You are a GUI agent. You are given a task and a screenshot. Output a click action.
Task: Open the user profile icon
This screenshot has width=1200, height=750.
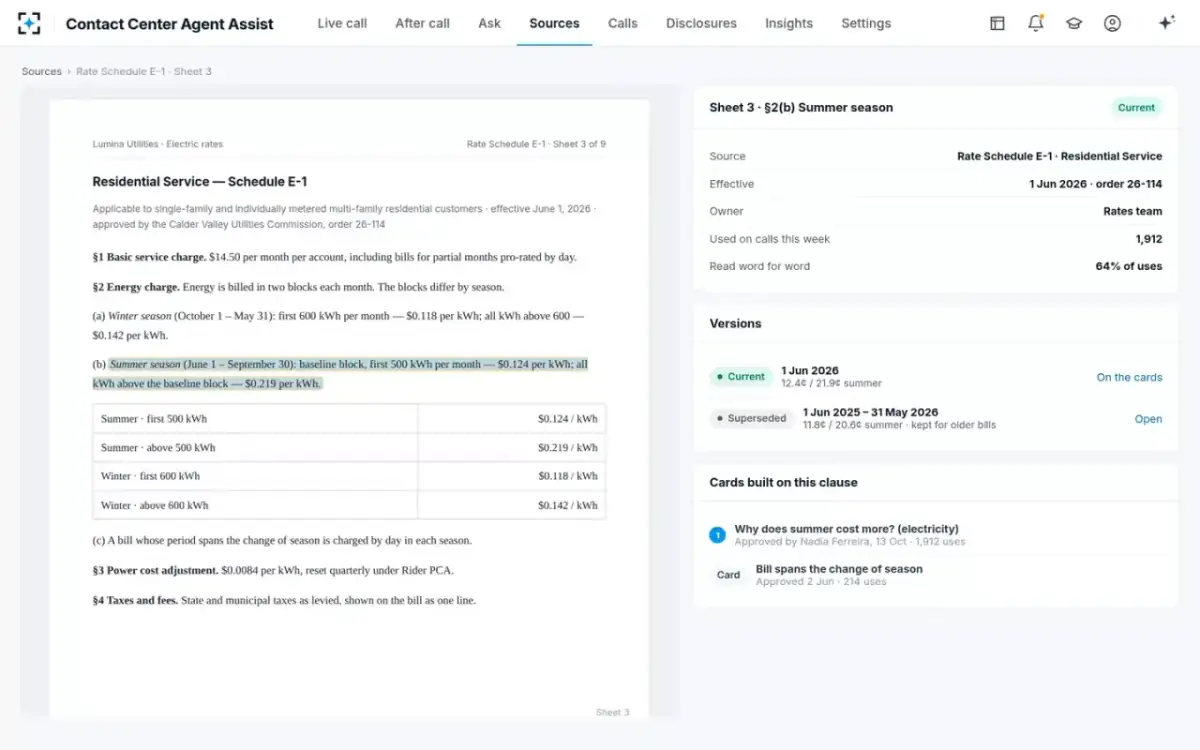pyautogui.click(x=1112, y=23)
